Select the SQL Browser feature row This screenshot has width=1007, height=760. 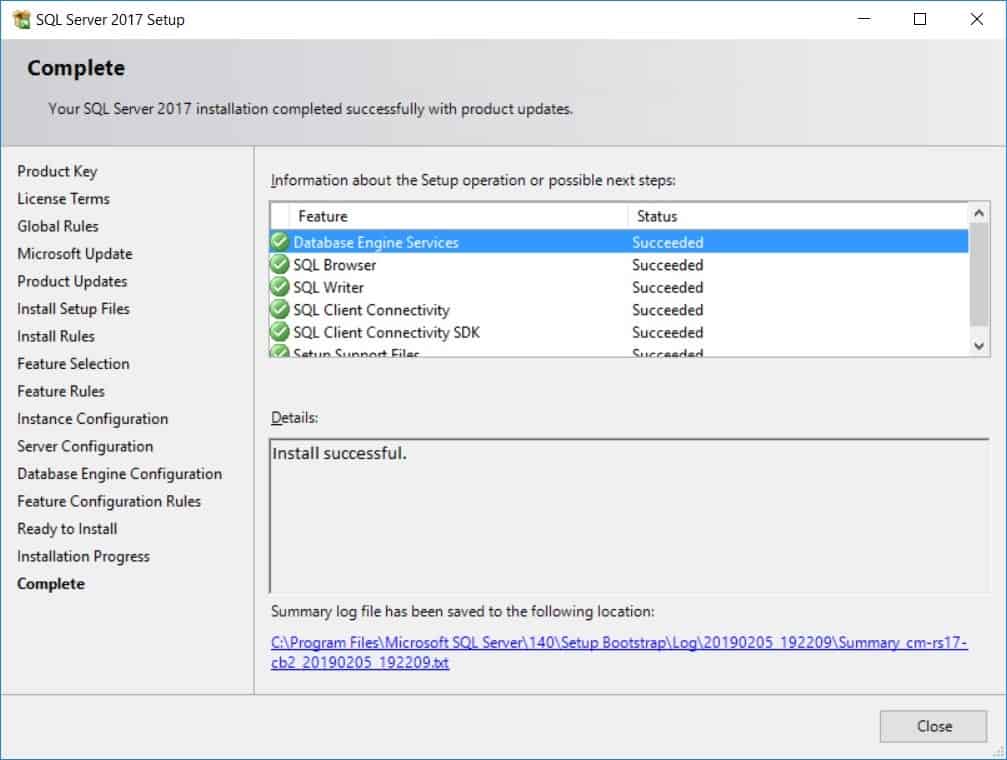click(x=619, y=265)
